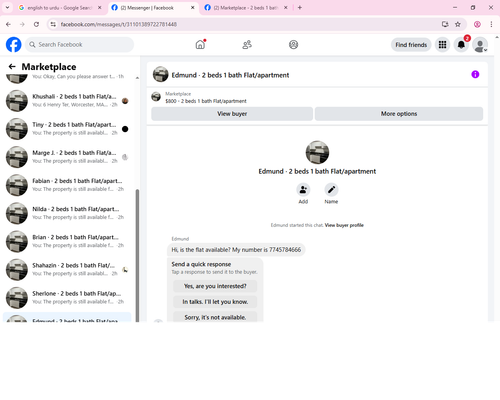Expand the tab search dropdown
500x400 pixels.
coord(7,7)
